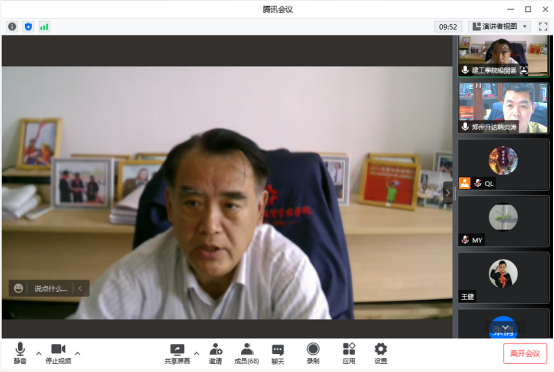Open the settings gear

[381, 354]
